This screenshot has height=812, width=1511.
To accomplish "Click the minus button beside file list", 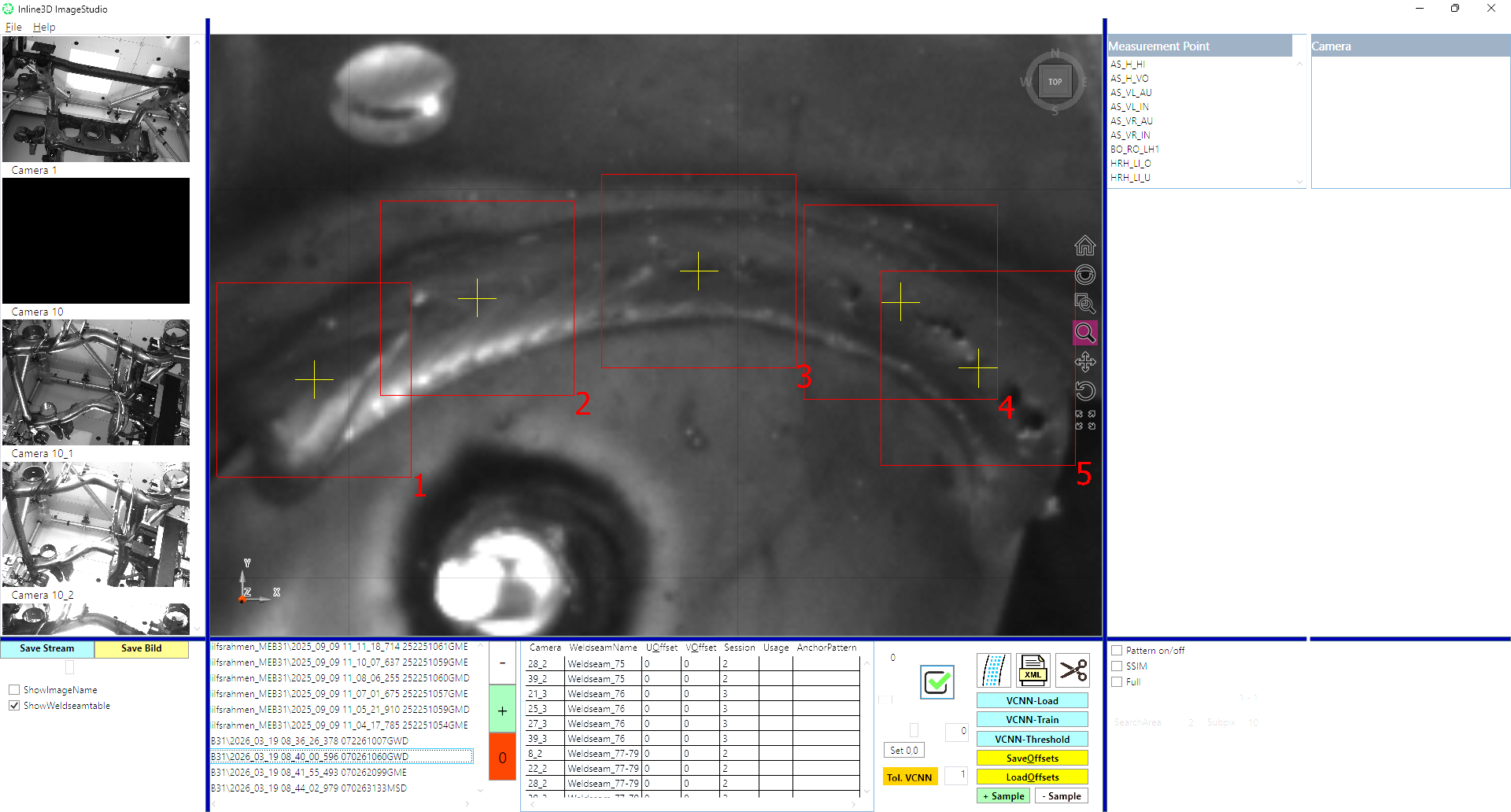I will (x=502, y=663).
